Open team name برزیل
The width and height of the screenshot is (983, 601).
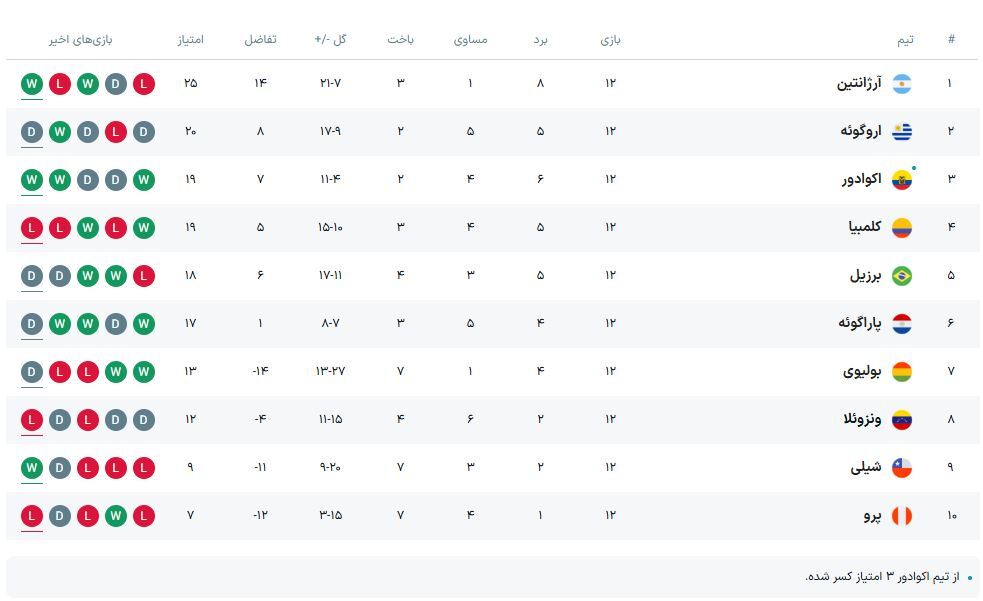(x=866, y=276)
